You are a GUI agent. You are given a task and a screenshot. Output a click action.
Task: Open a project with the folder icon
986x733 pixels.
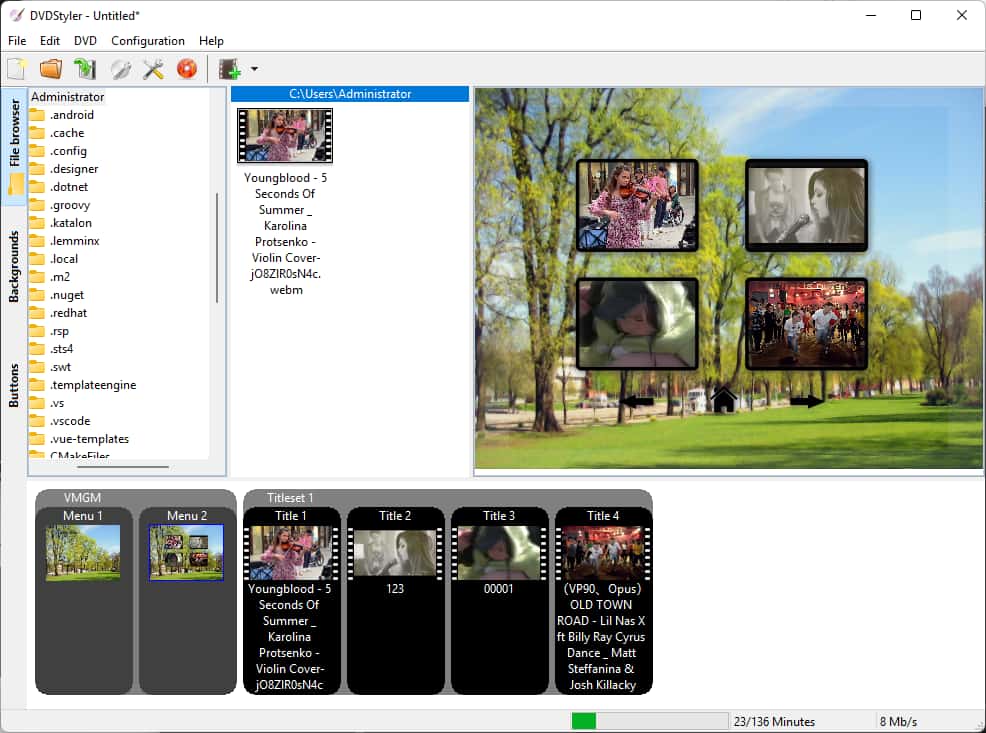(51, 69)
